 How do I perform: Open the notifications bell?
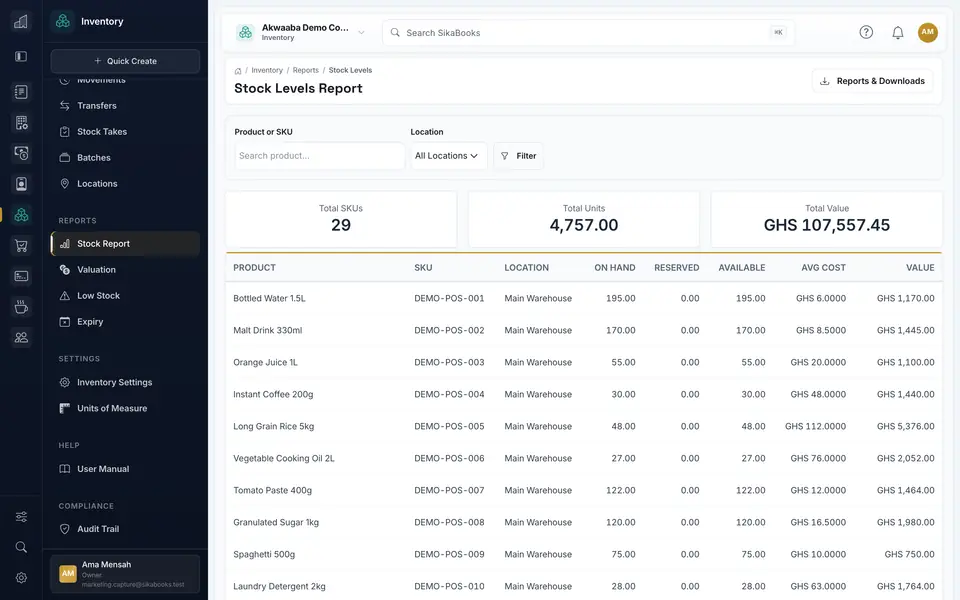898,32
